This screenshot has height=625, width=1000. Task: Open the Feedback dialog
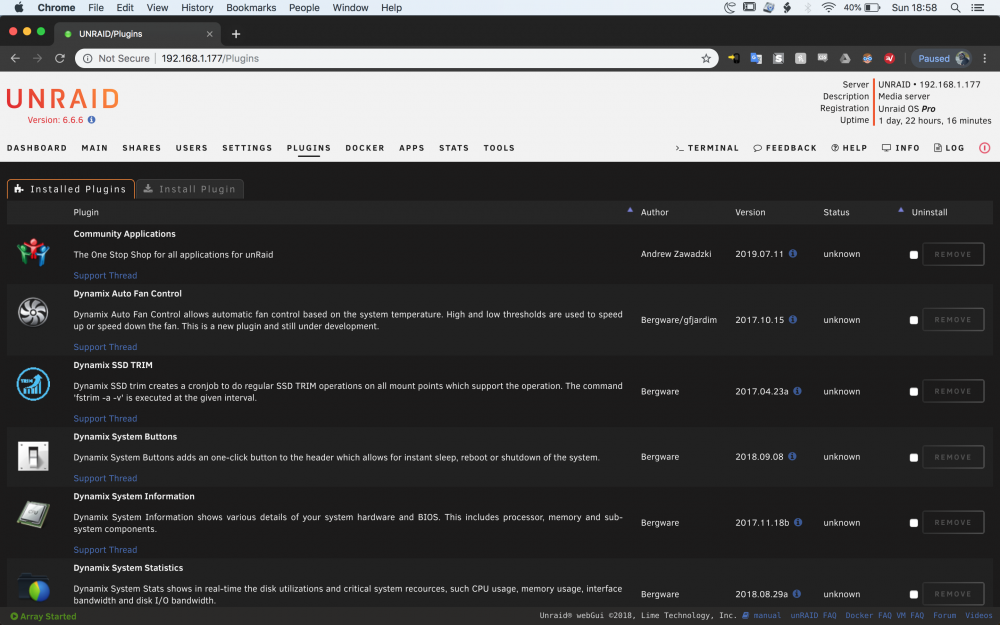[x=784, y=148]
